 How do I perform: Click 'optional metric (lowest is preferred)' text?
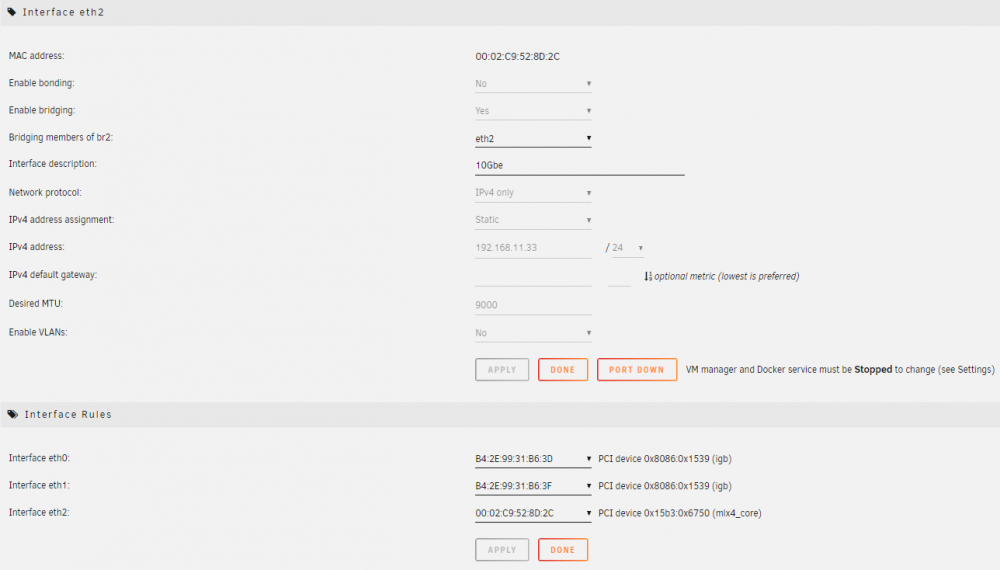coord(726,277)
